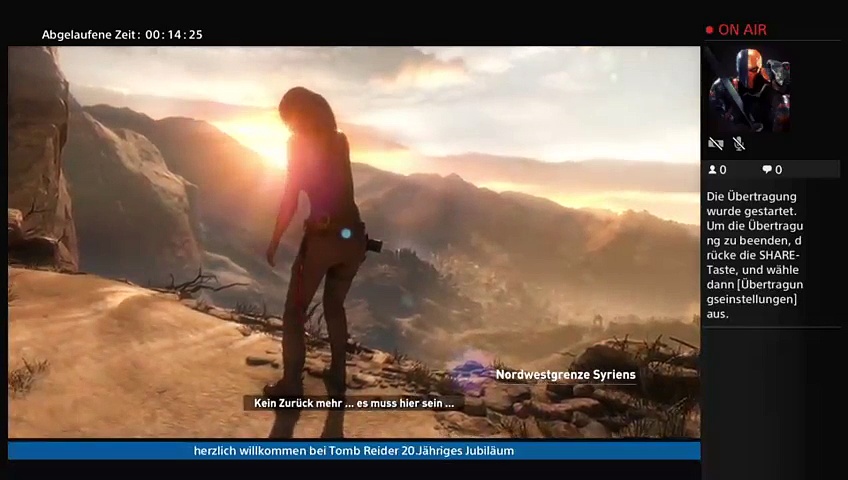This screenshot has height=480, width=848.
Task: Click the Nordwestgrenze Syriens location label
Action: [565, 375]
